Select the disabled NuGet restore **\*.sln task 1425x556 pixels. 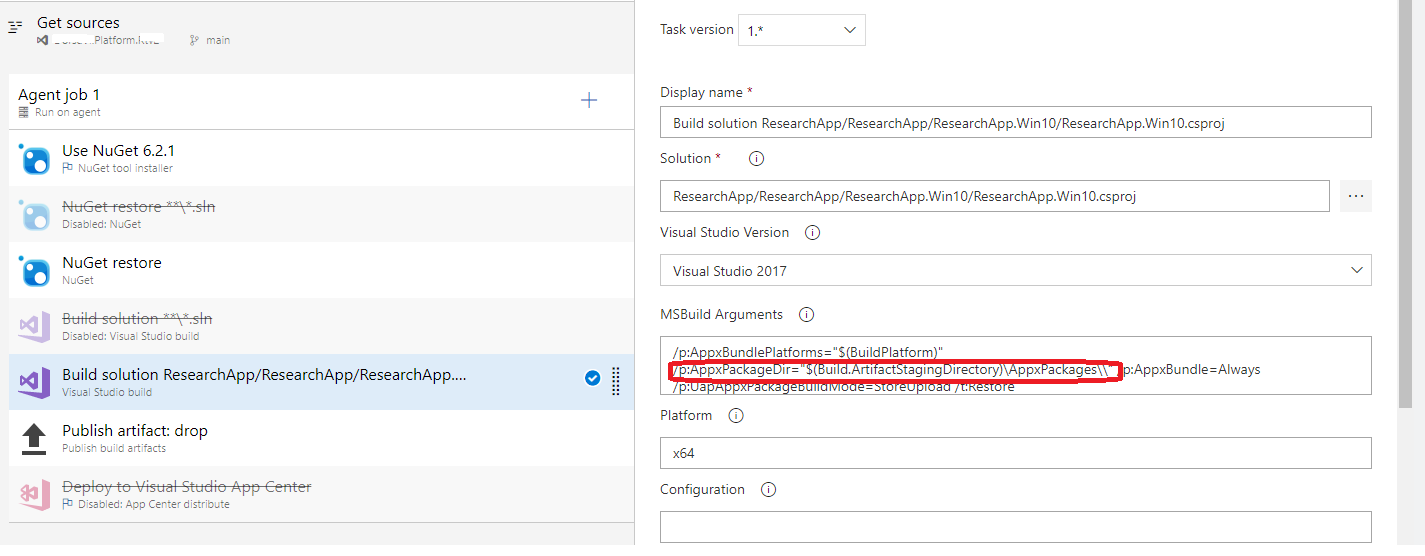coord(321,214)
